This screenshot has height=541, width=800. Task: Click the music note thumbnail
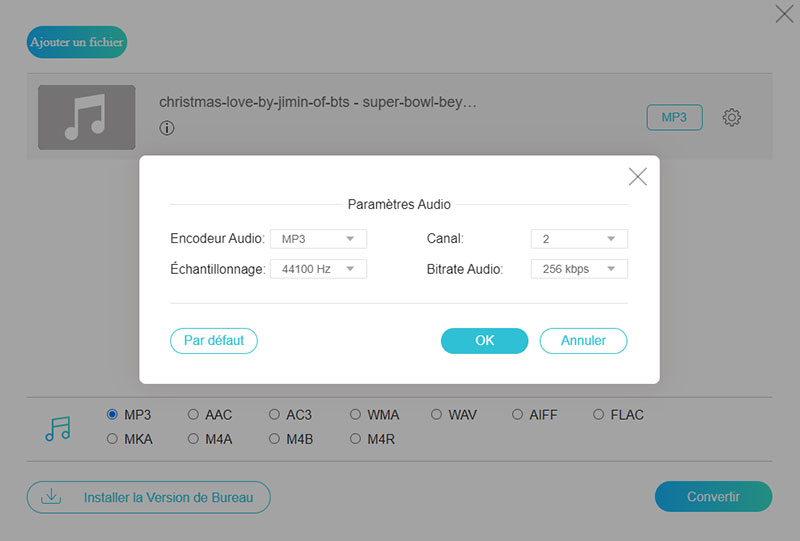pyautogui.click(x=86, y=118)
